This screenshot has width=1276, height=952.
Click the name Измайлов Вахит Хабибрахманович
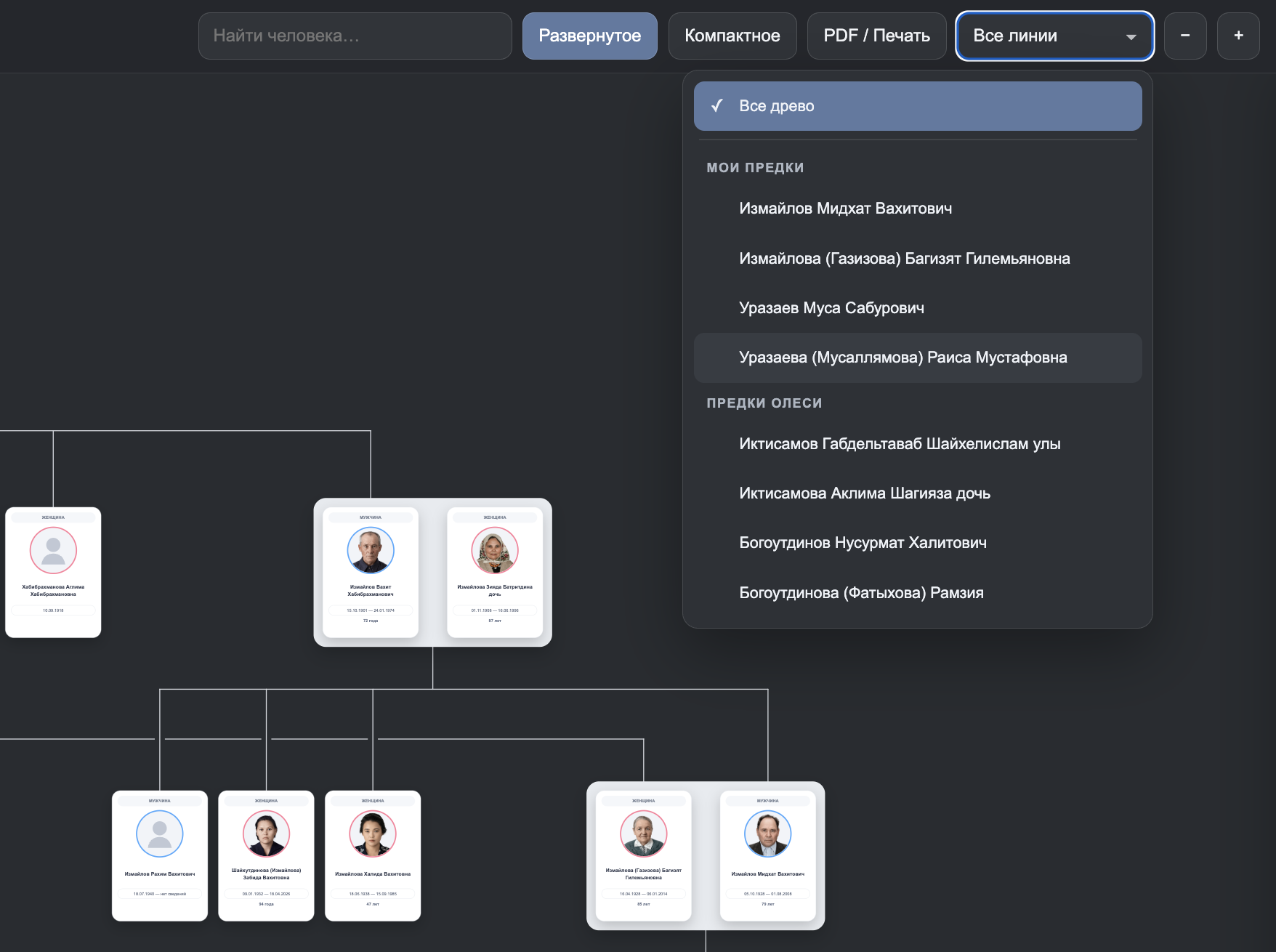[371, 590]
